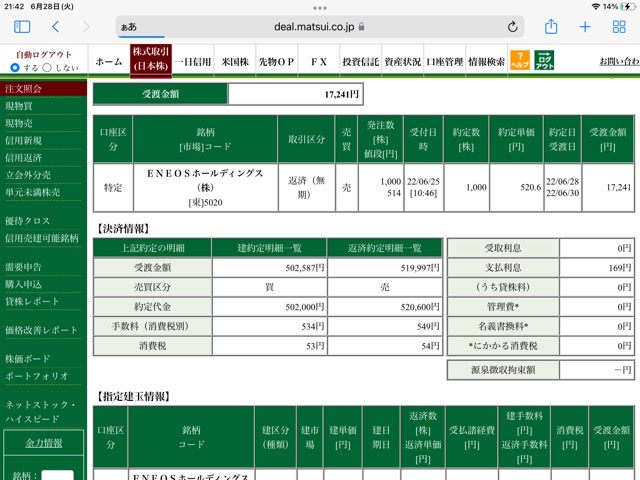The width and height of the screenshot is (640, 480).
Task: Open the 情報検索 tab
Action: click(487, 62)
